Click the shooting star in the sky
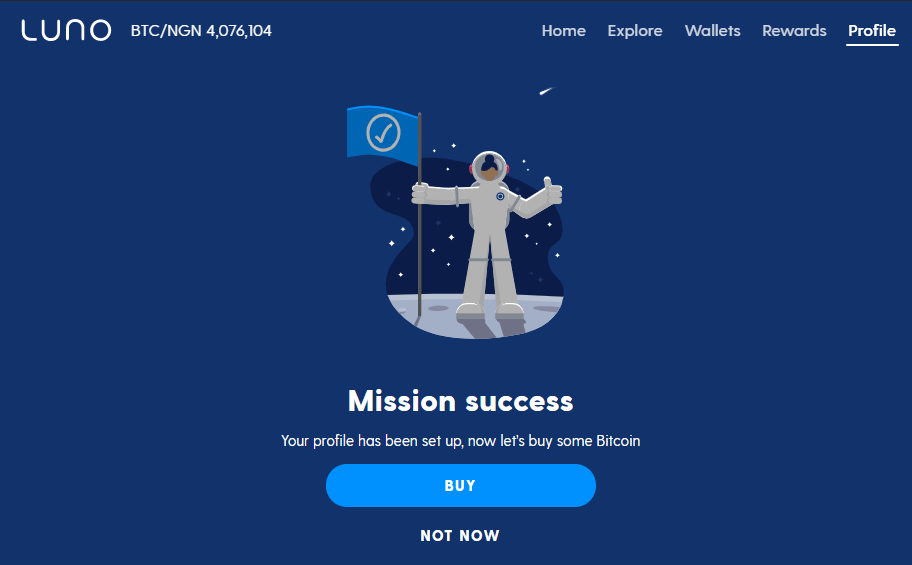Screen dimensions: 912x565 (x=546, y=91)
